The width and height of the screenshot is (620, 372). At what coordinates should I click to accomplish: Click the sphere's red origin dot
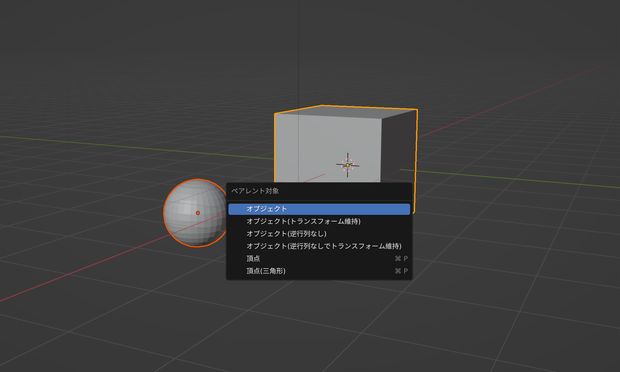[198, 213]
